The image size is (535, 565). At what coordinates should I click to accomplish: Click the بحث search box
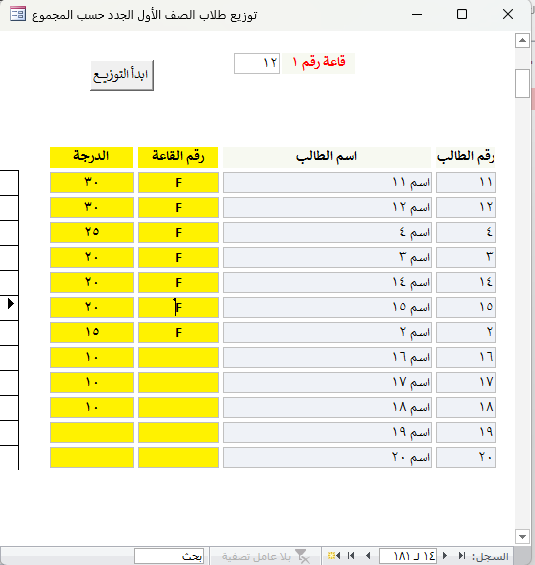point(169,556)
